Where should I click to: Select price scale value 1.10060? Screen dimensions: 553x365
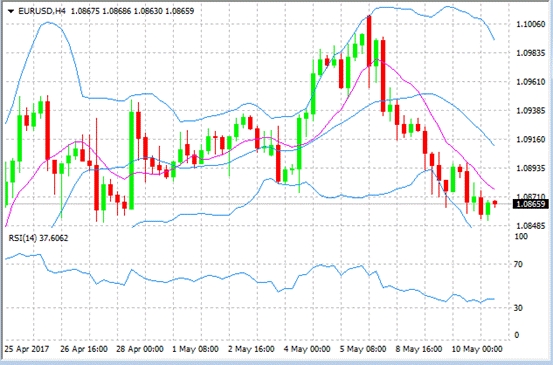(x=530, y=24)
